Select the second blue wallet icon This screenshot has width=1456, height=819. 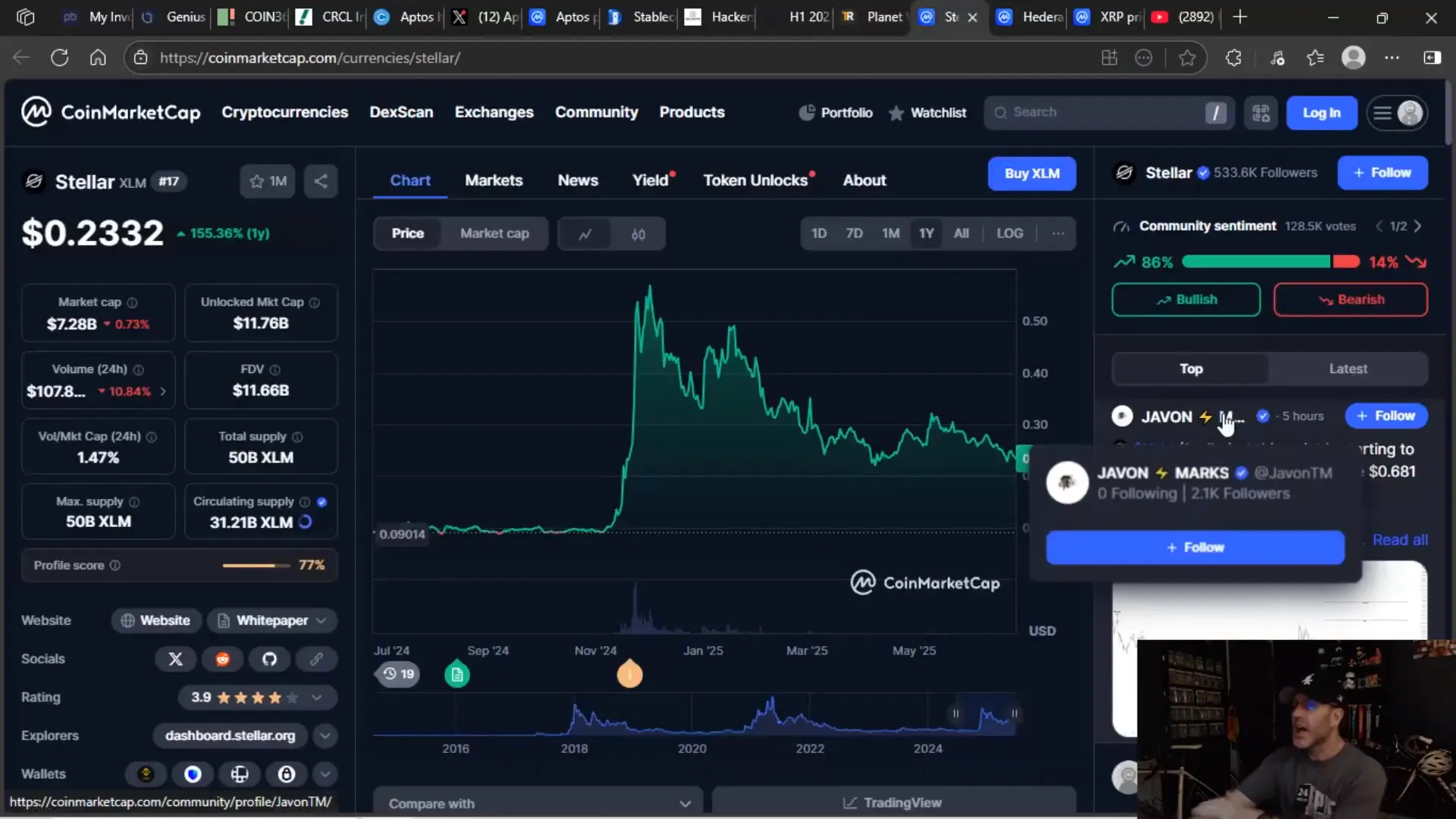point(193,774)
